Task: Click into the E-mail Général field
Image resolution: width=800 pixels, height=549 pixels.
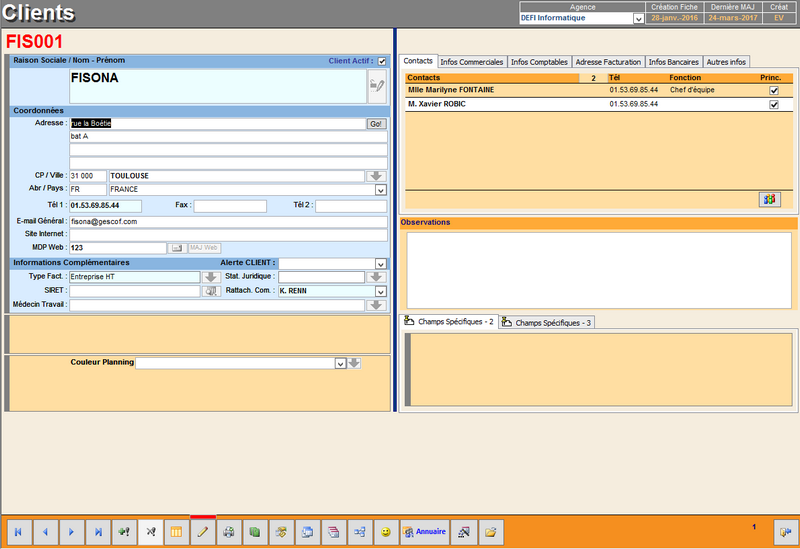Action: tap(228, 220)
